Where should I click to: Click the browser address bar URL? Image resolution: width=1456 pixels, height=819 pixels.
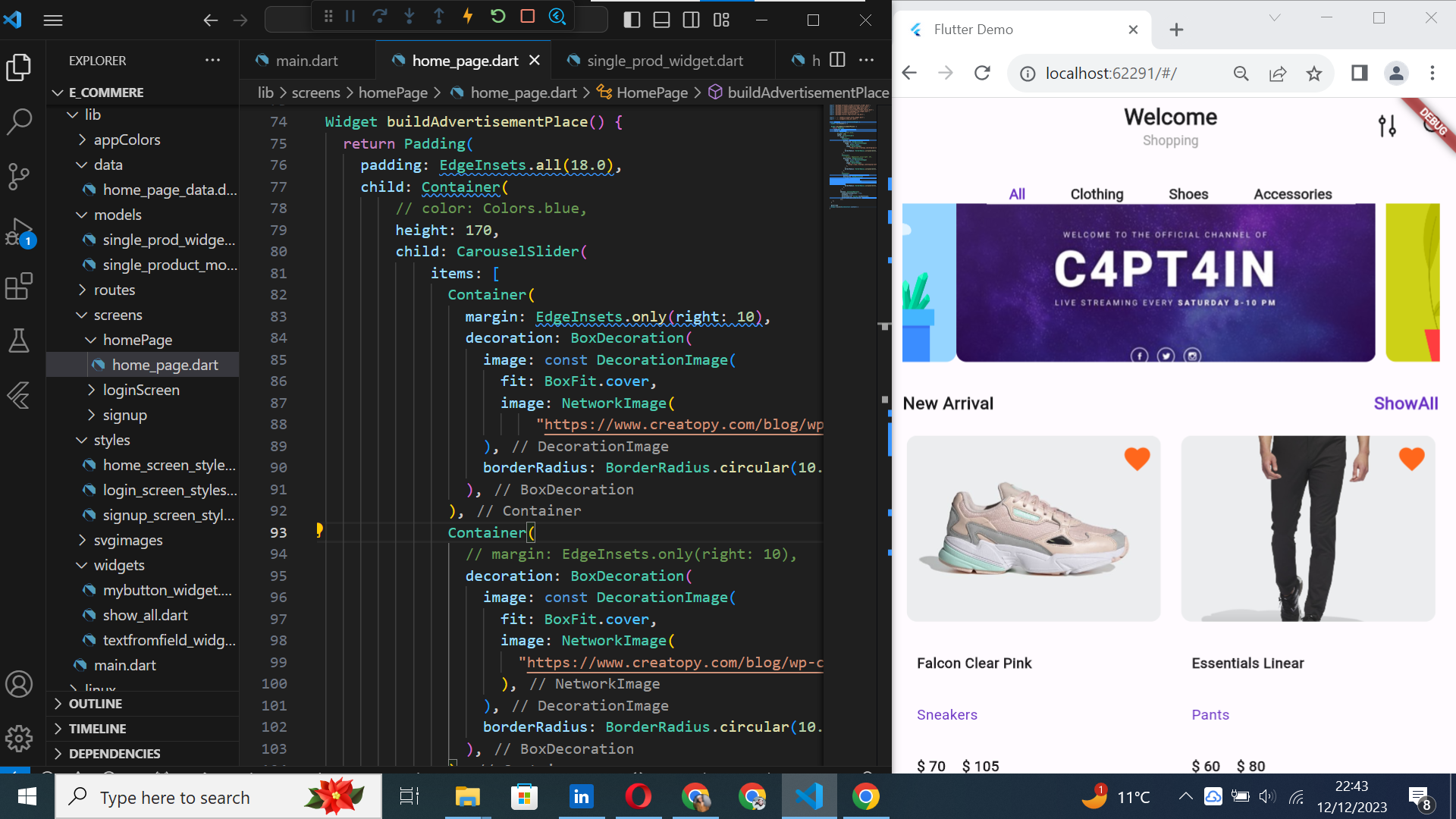[x=1110, y=74]
